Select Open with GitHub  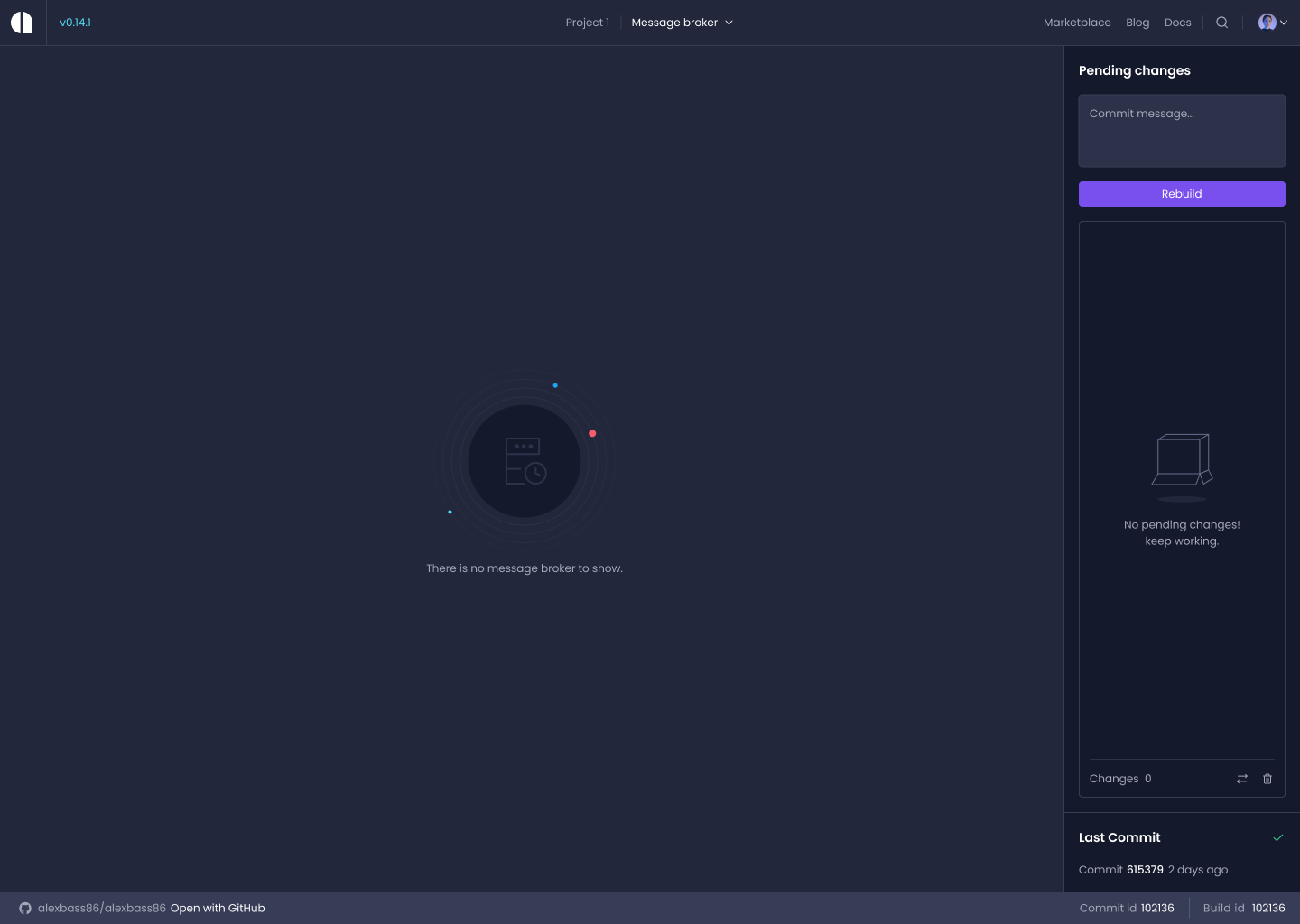(217, 908)
